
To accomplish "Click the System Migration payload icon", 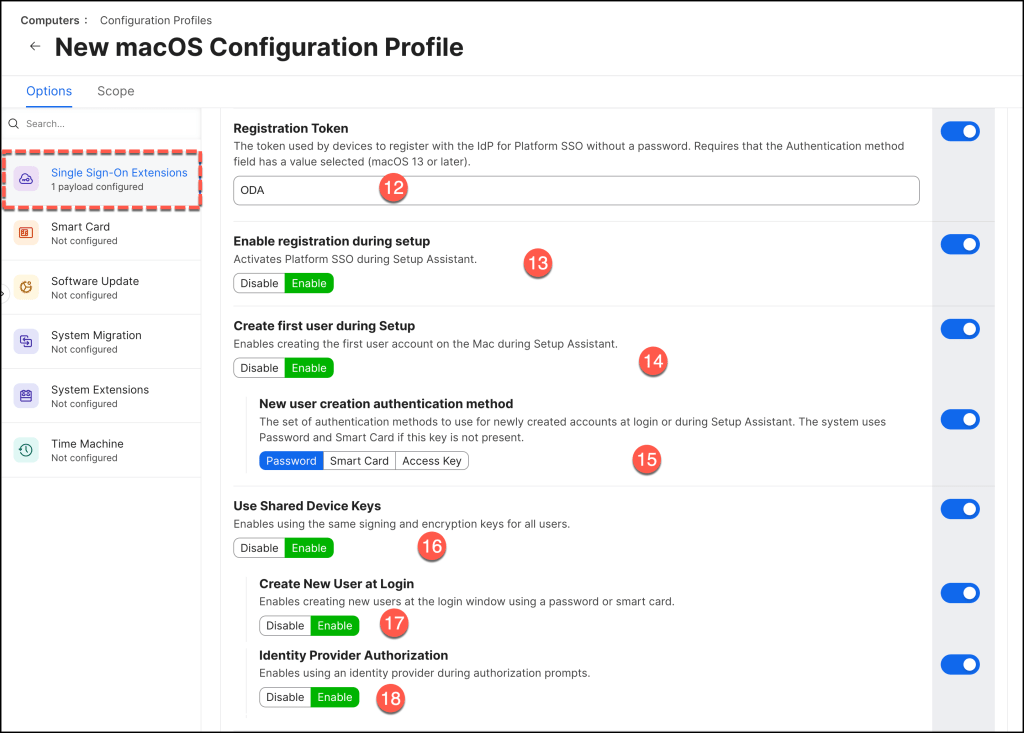I will pyautogui.click(x=27, y=342).
